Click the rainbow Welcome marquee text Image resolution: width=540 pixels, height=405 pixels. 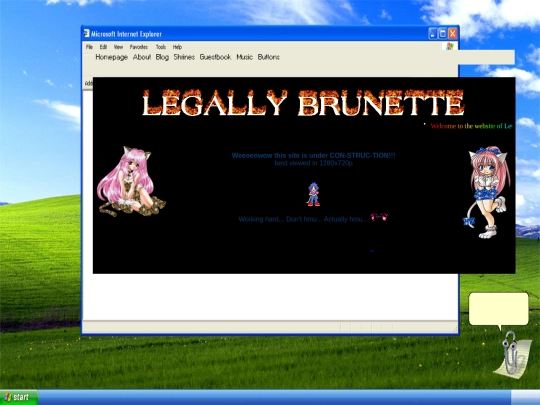click(x=471, y=126)
